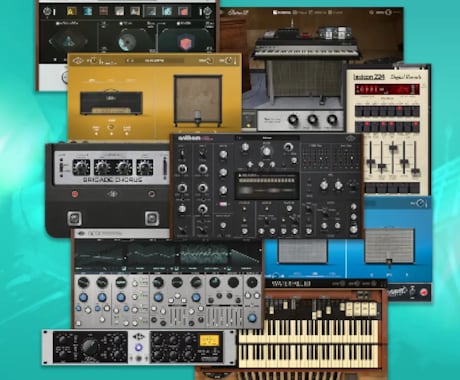Move the rightmost fader on Lexicon 224 reverb
This screenshot has width=460, height=380.
[x=415, y=171]
